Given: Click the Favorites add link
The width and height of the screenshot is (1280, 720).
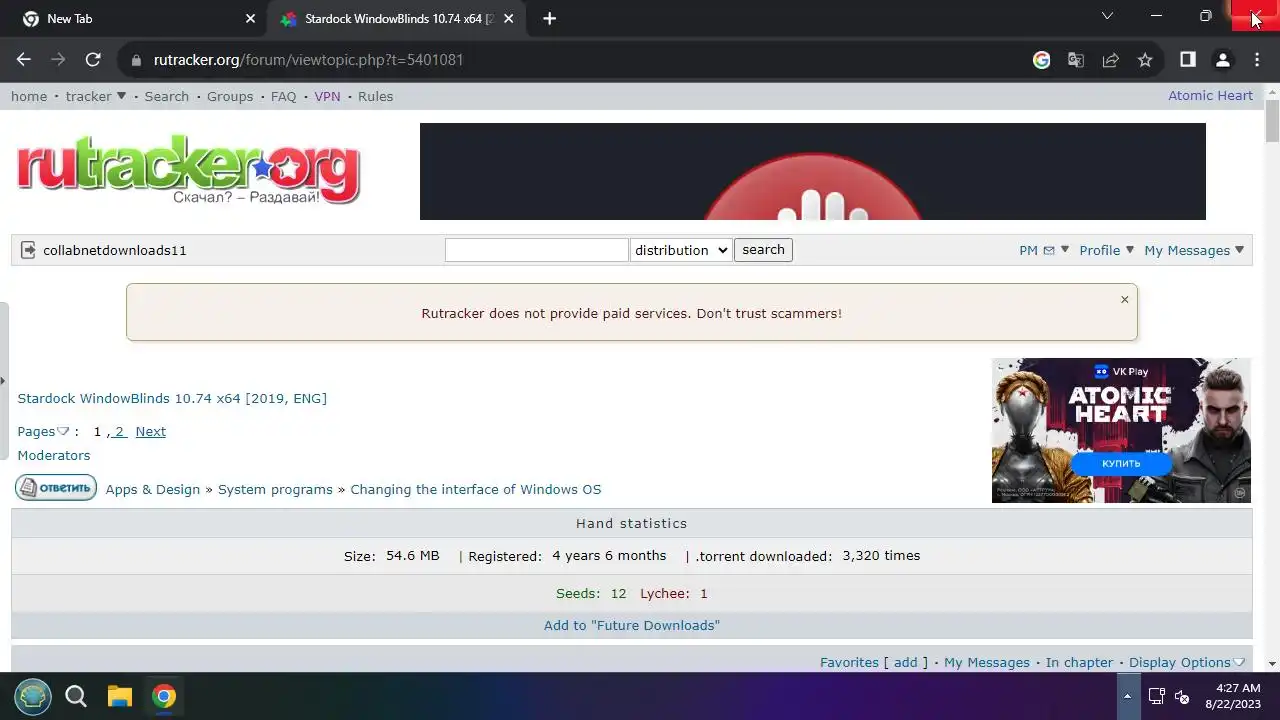Looking at the screenshot, I should click(x=905, y=662).
